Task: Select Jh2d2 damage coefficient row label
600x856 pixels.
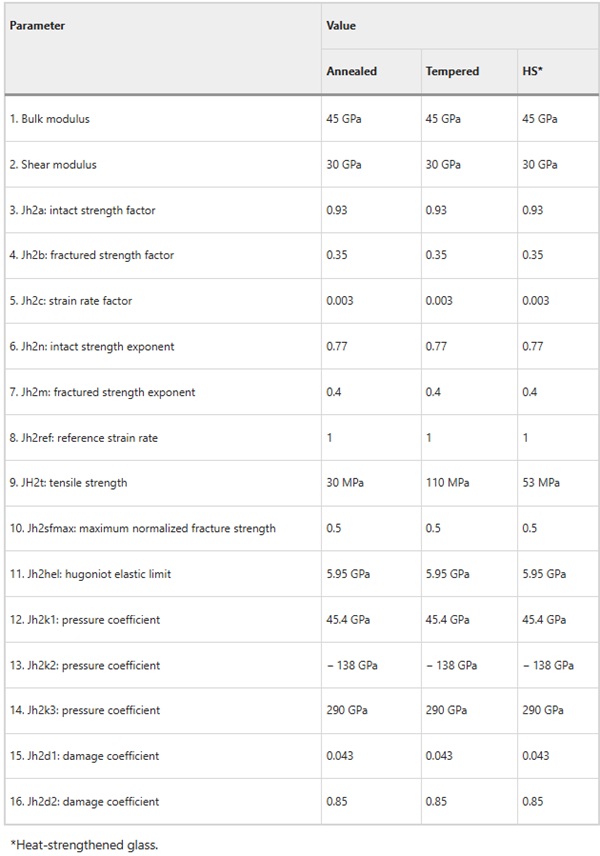Action: pos(85,802)
